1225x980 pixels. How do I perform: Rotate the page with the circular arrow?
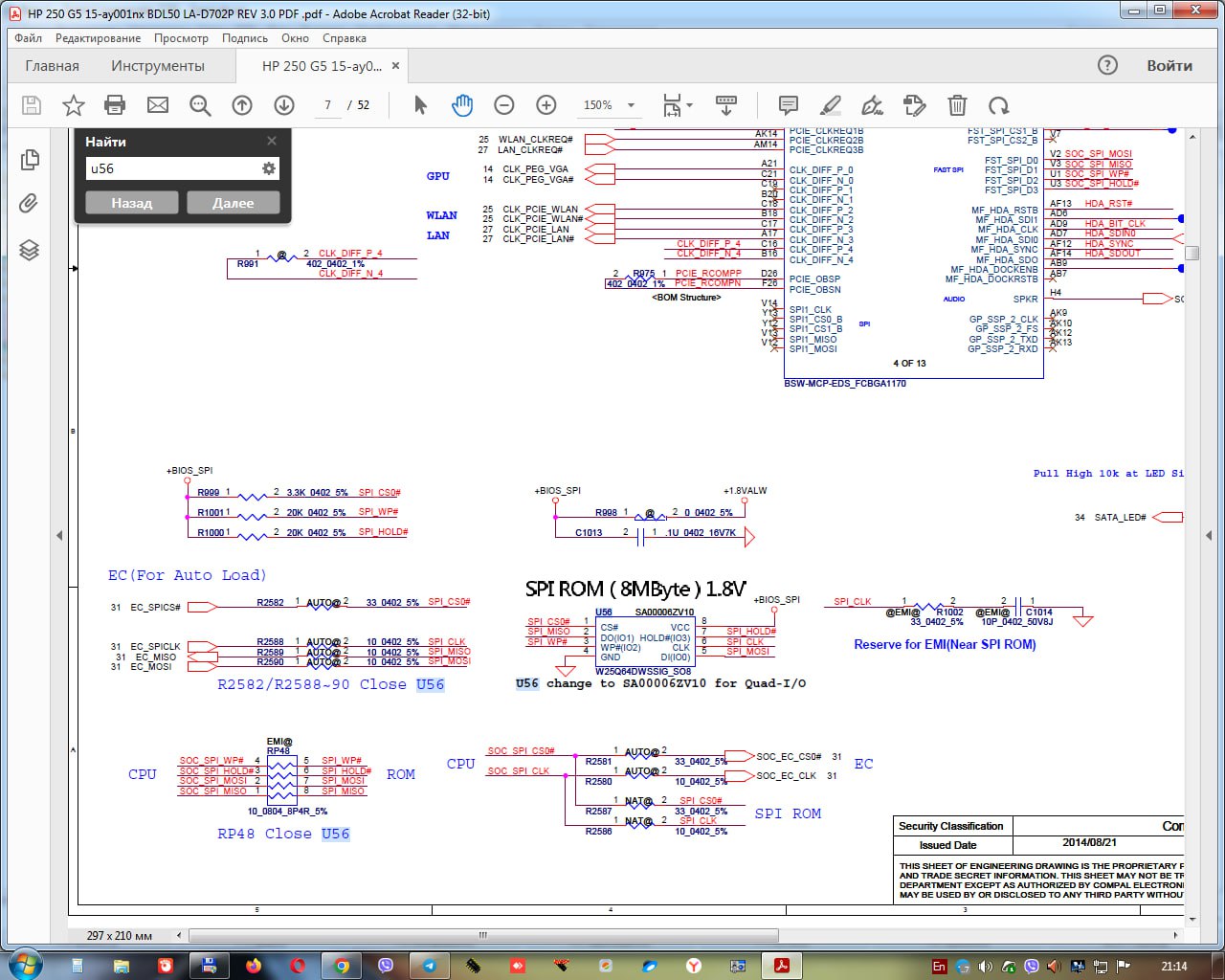pos(999,105)
